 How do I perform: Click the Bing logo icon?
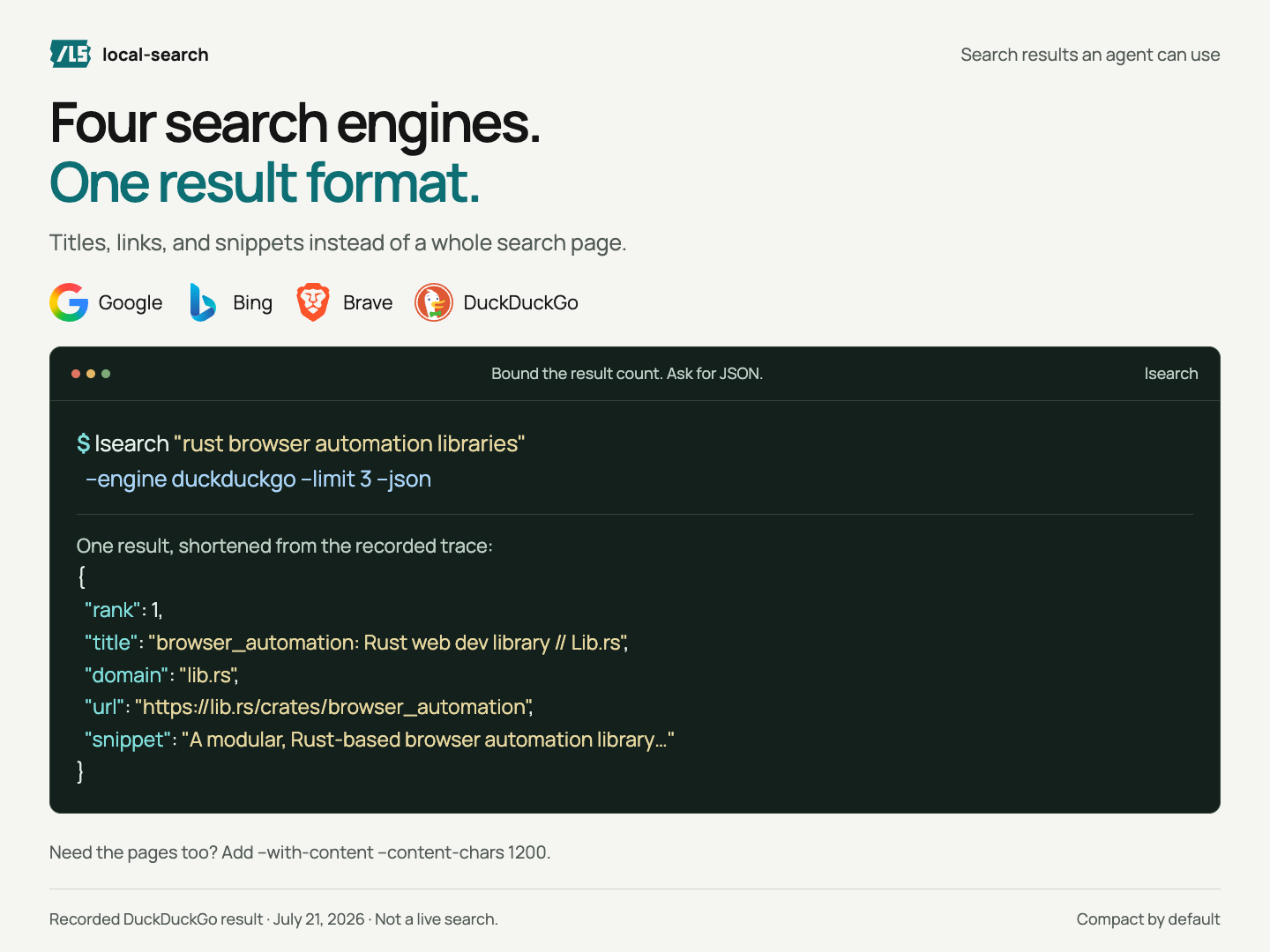[x=204, y=302]
